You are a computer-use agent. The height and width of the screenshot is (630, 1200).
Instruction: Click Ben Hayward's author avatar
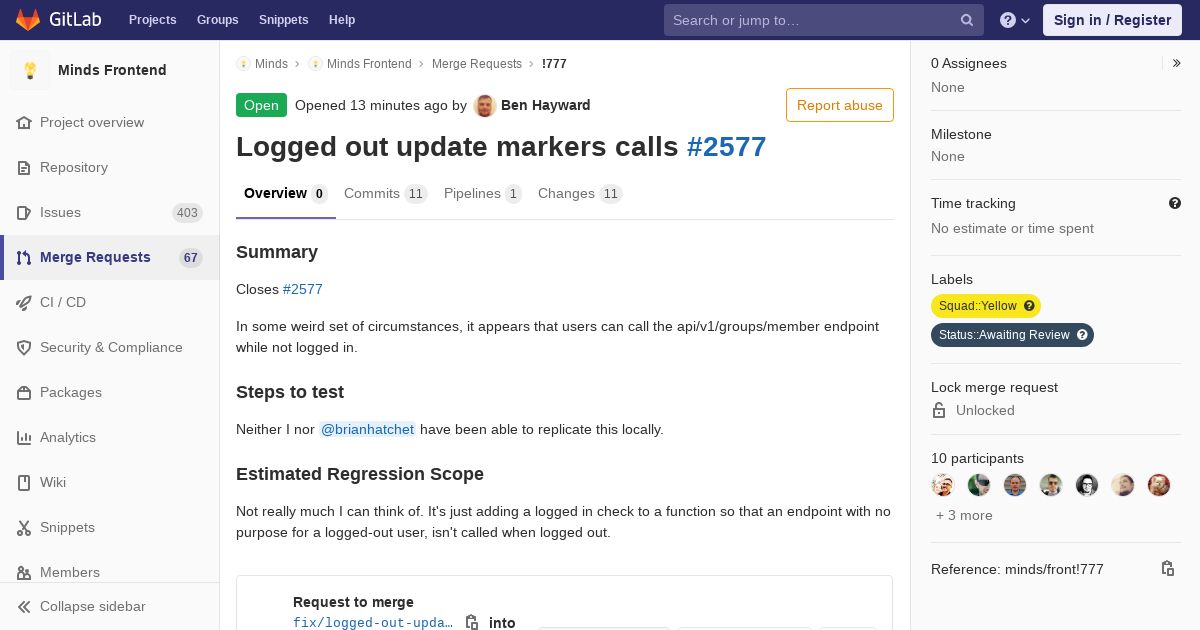[x=485, y=106]
